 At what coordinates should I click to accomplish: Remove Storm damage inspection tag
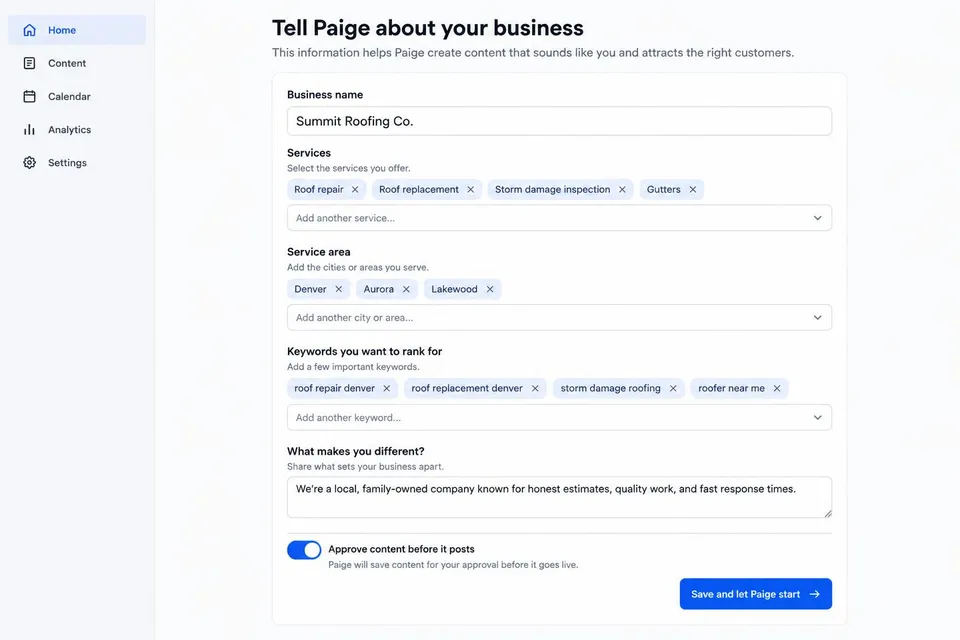tap(622, 189)
